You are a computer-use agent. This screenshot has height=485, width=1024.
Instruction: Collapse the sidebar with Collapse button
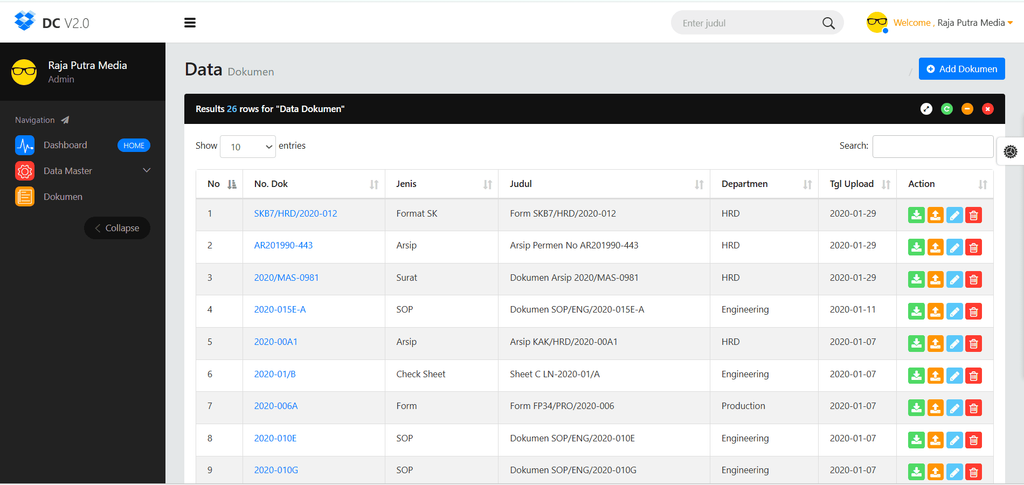[x=117, y=228]
